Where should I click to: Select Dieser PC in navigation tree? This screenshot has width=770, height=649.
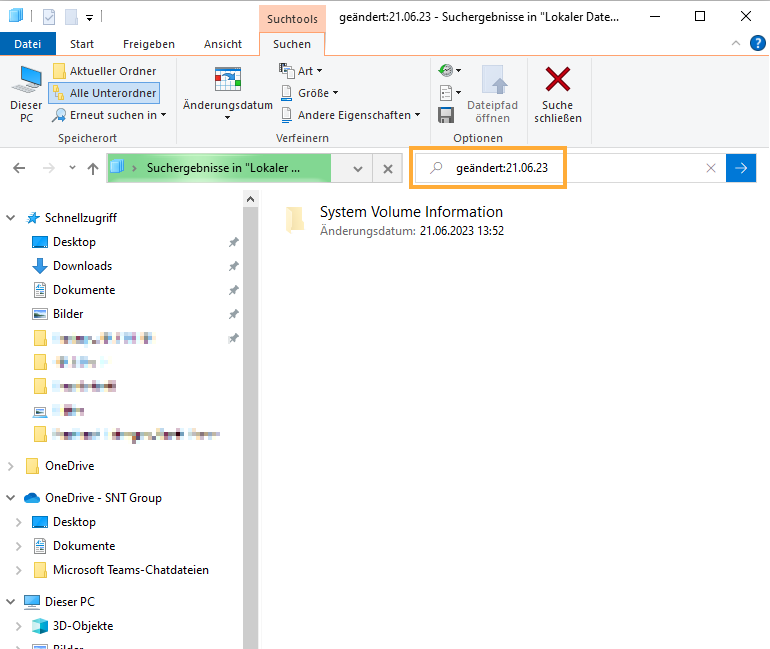coord(70,602)
